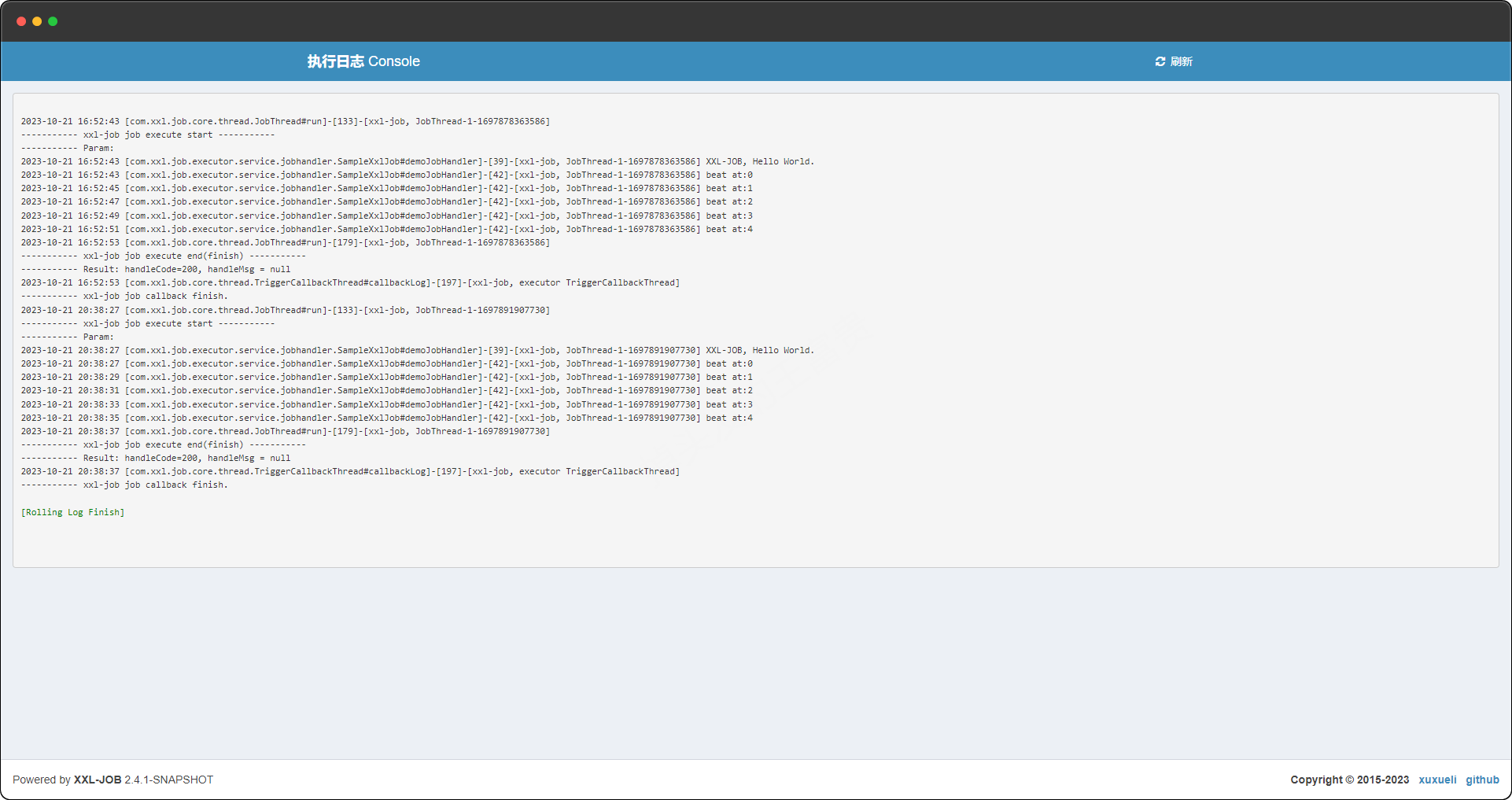Click the red close window button
The width and height of the screenshot is (1512, 800).
click(x=21, y=21)
